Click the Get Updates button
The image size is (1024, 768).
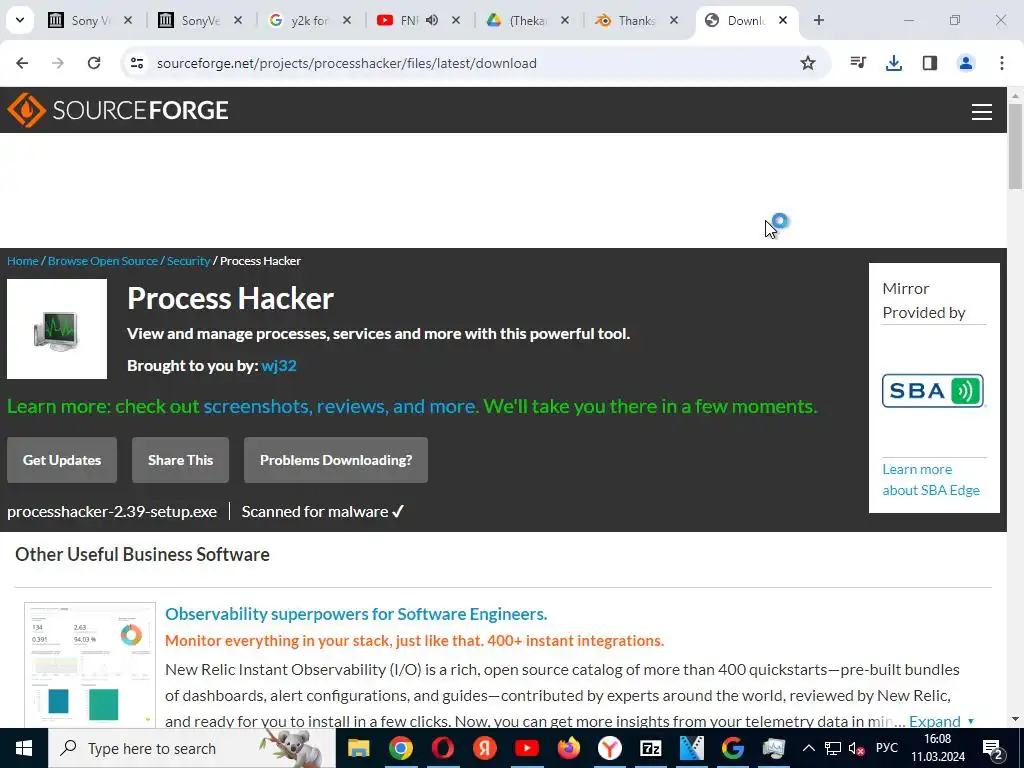point(62,460)
